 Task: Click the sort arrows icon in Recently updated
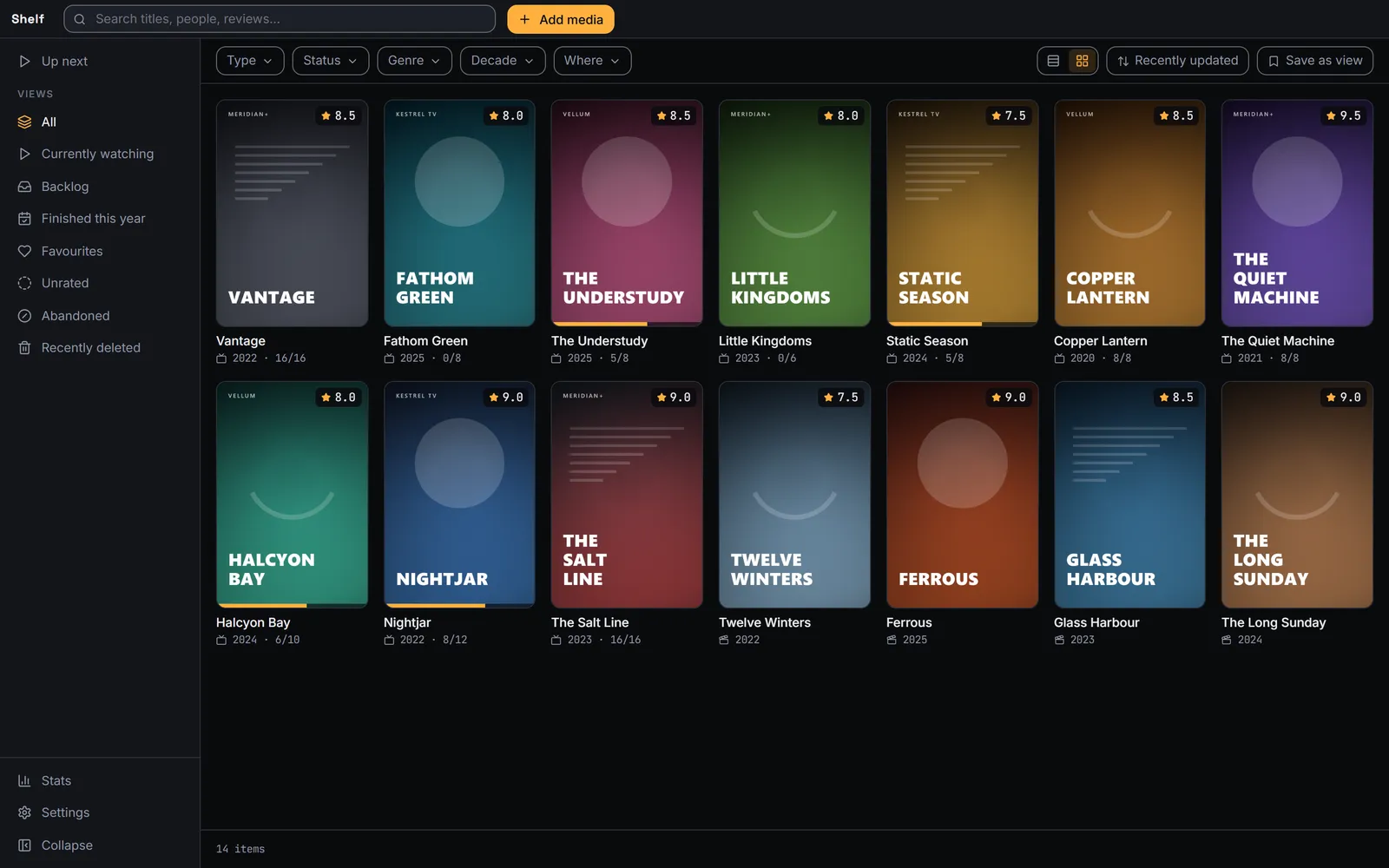pos(1123,61)
